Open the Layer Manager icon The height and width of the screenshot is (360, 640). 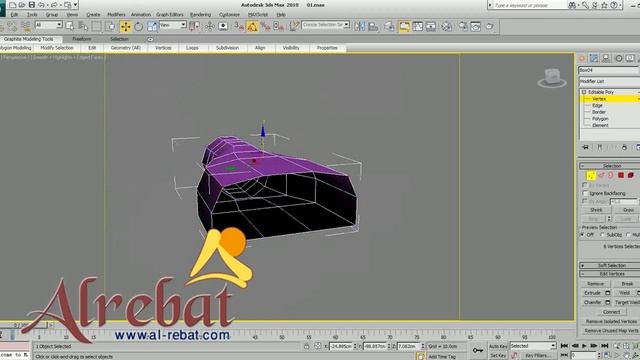(x=389, y=27)
